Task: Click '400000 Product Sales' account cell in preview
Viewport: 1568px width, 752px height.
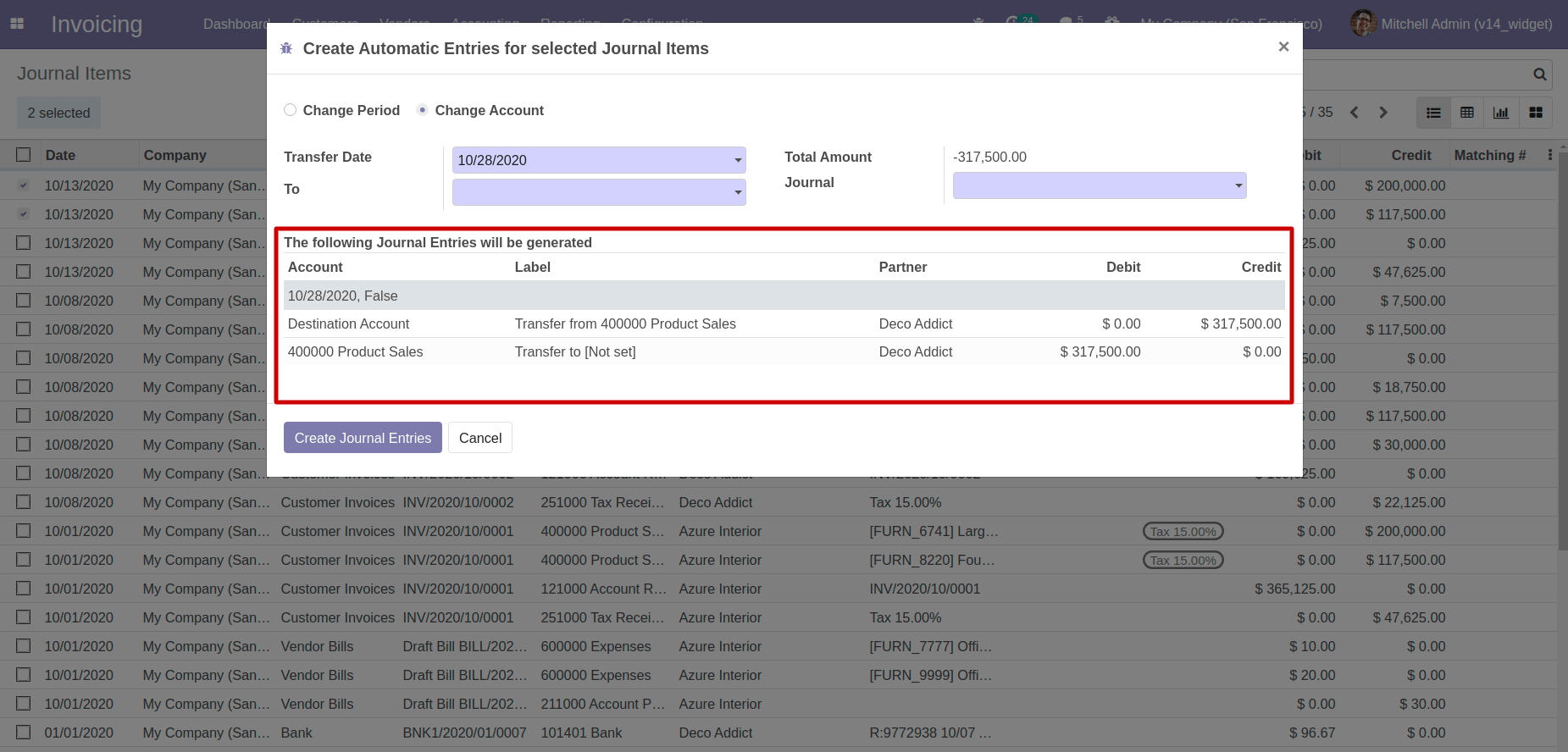Action: coord(355,351)
